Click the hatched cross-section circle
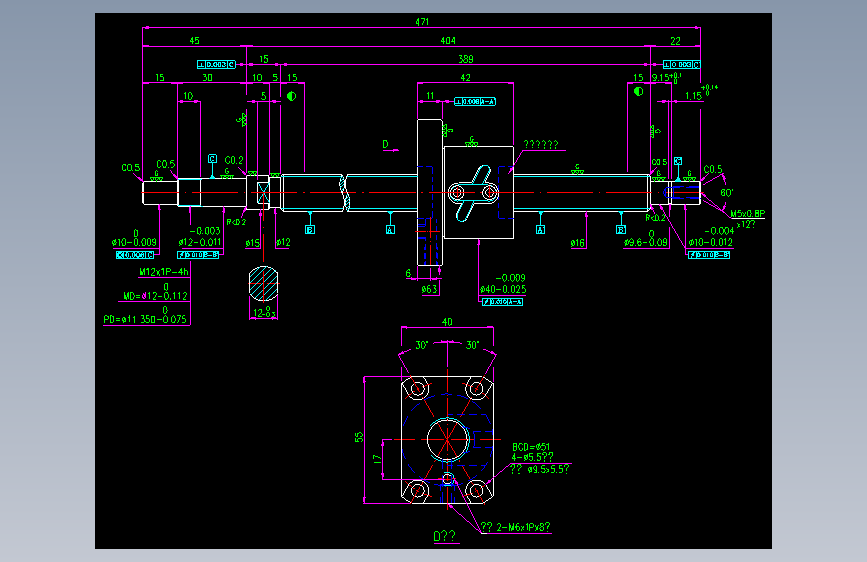 coord(263,283)
